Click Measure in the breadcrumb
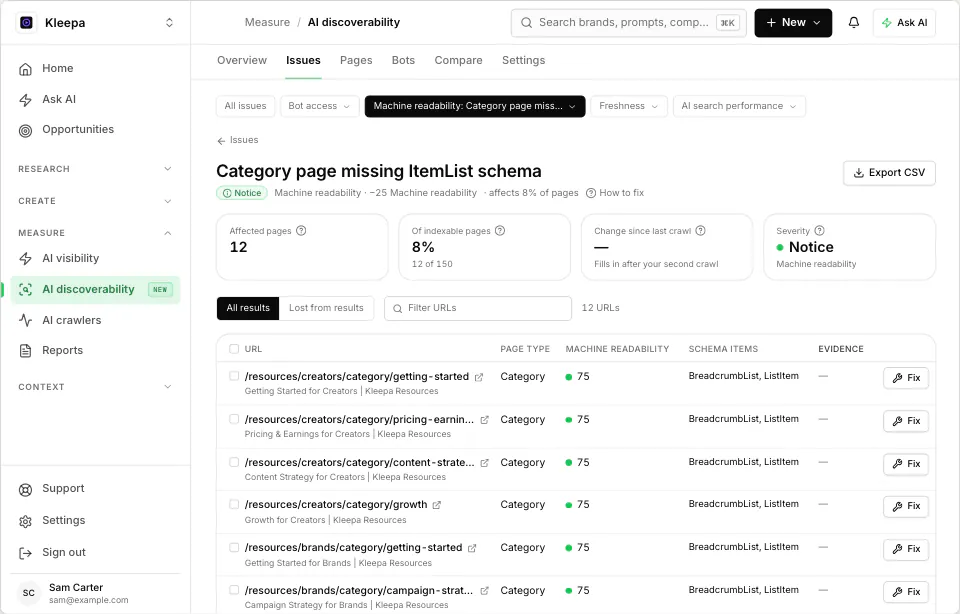Screen dimensions: 960x614 pyautogui.click(x=267, y=23)
